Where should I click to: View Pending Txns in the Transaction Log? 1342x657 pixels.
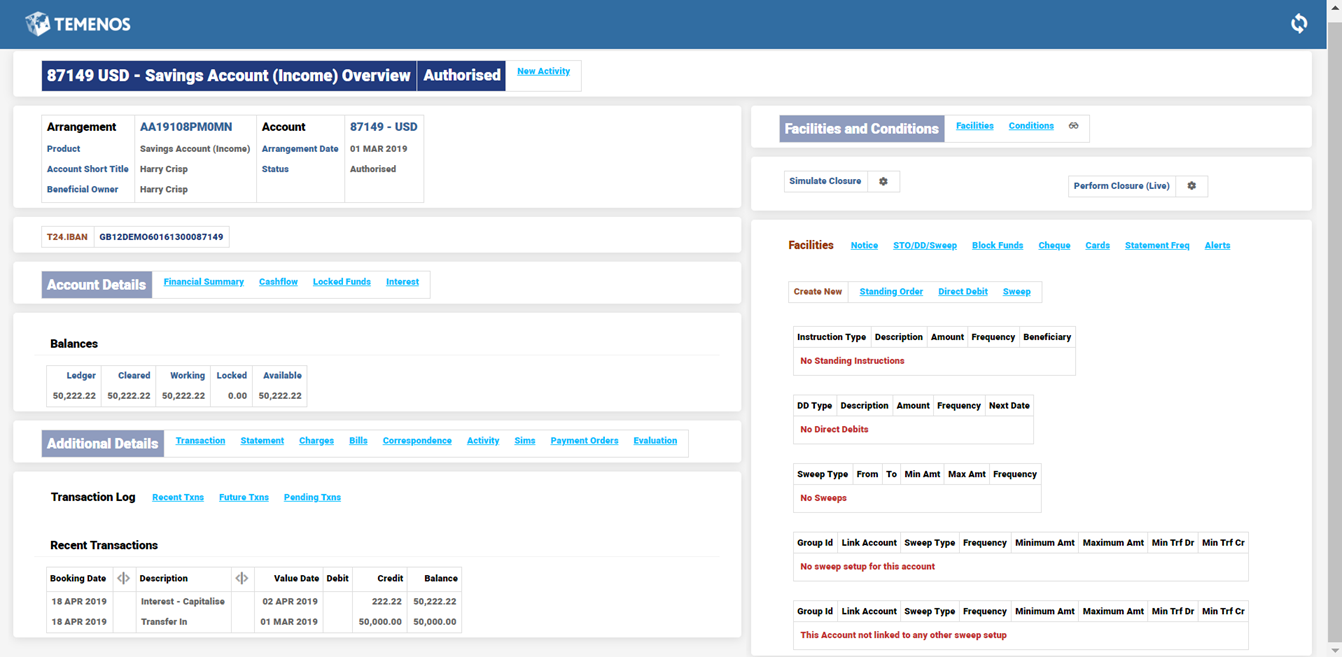(x=312, y=497)
